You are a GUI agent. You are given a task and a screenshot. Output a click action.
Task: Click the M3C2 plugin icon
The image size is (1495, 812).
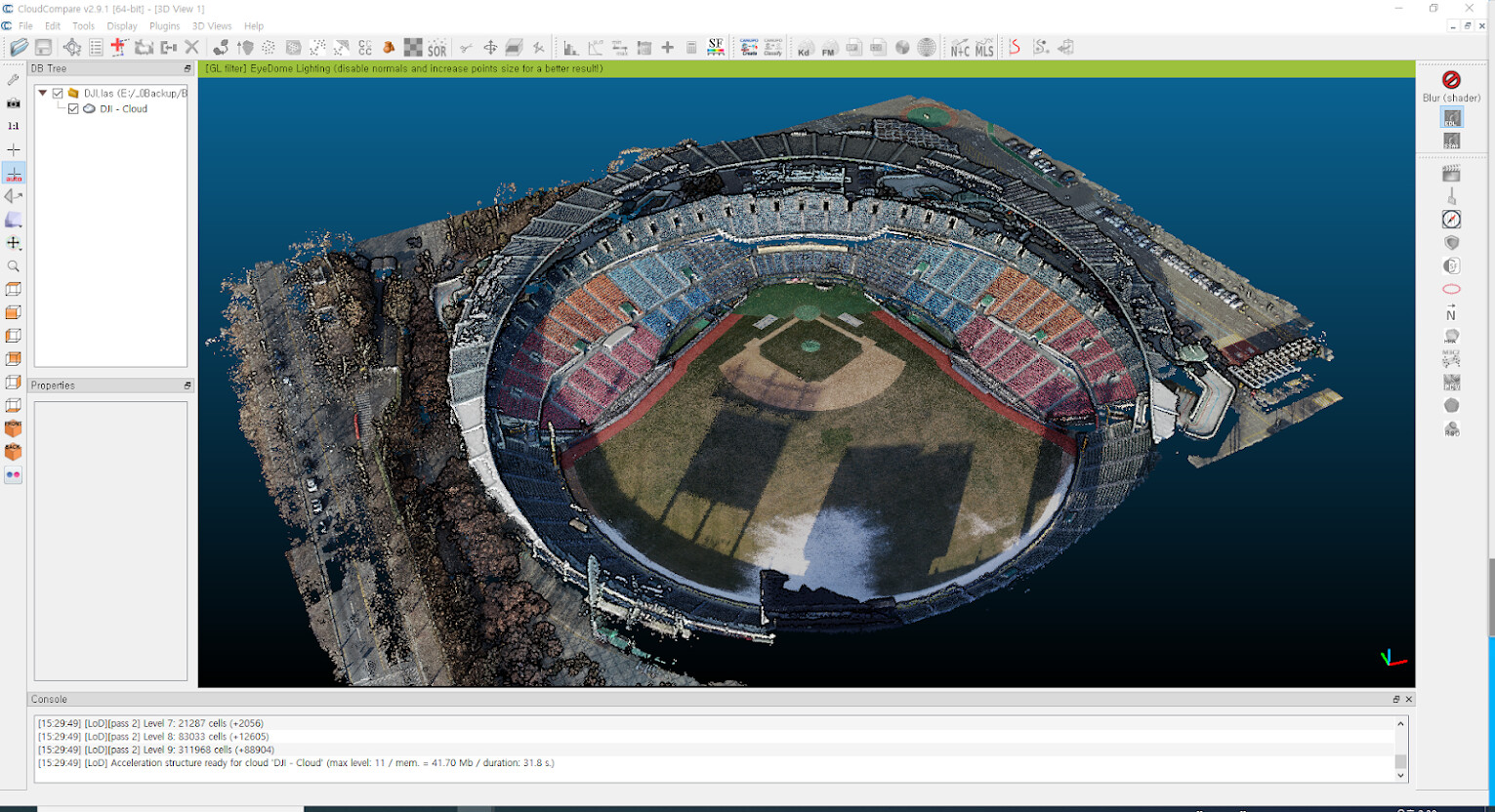(x=1451, y=358)
